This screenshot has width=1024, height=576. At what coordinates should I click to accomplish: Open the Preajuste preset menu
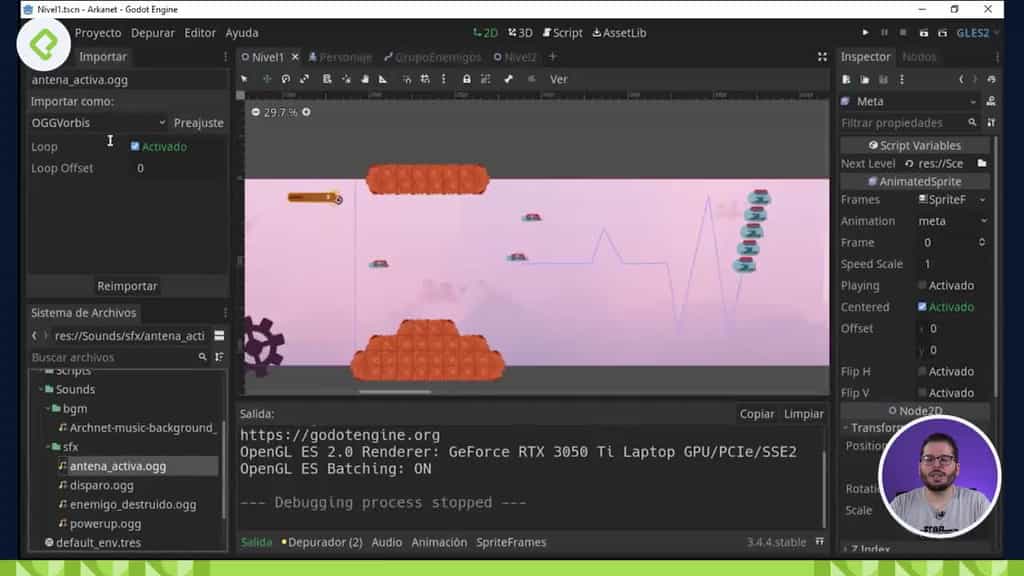click(x=199, y=123)
